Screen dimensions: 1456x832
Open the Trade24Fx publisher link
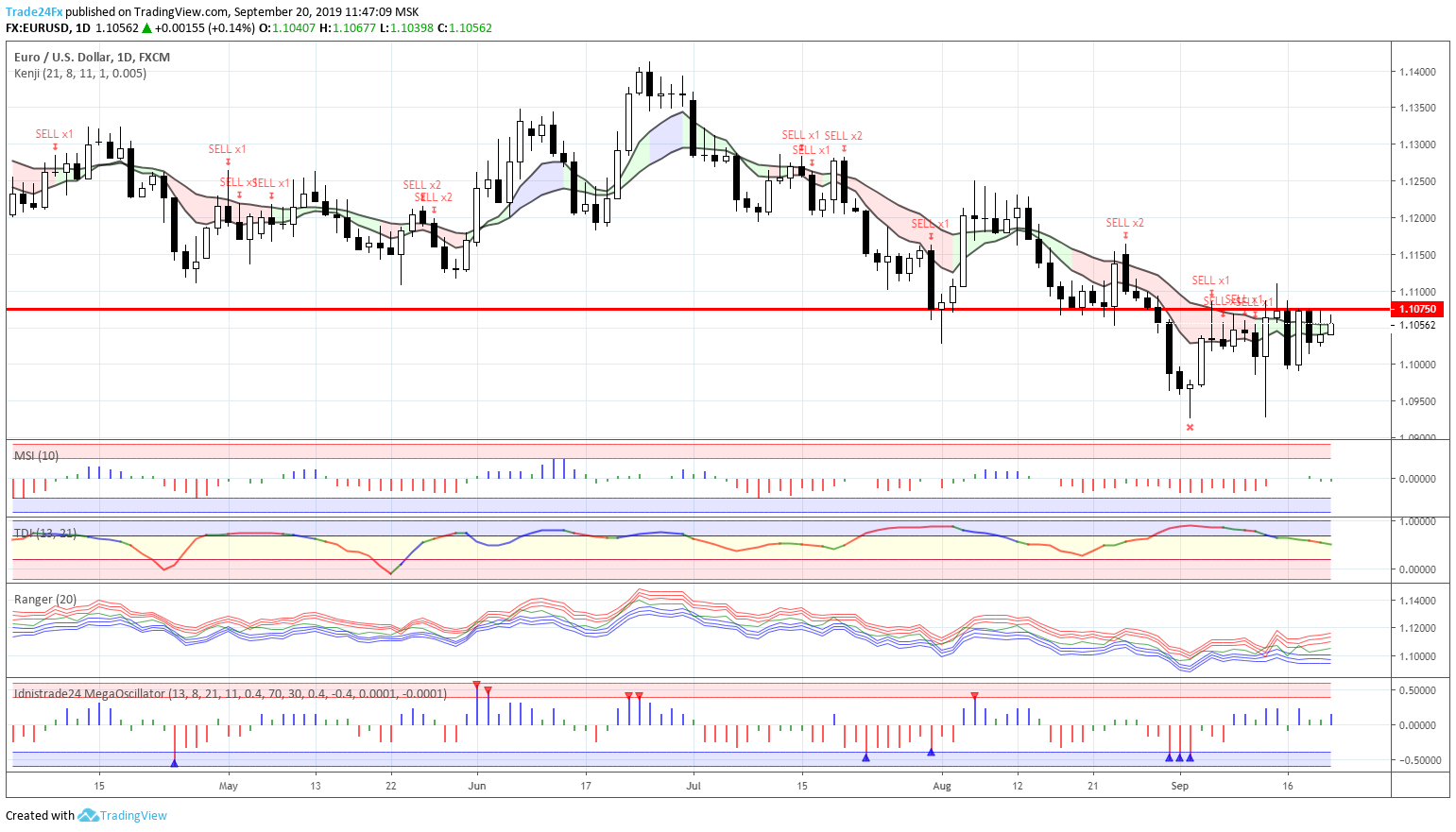click(34, 12)
